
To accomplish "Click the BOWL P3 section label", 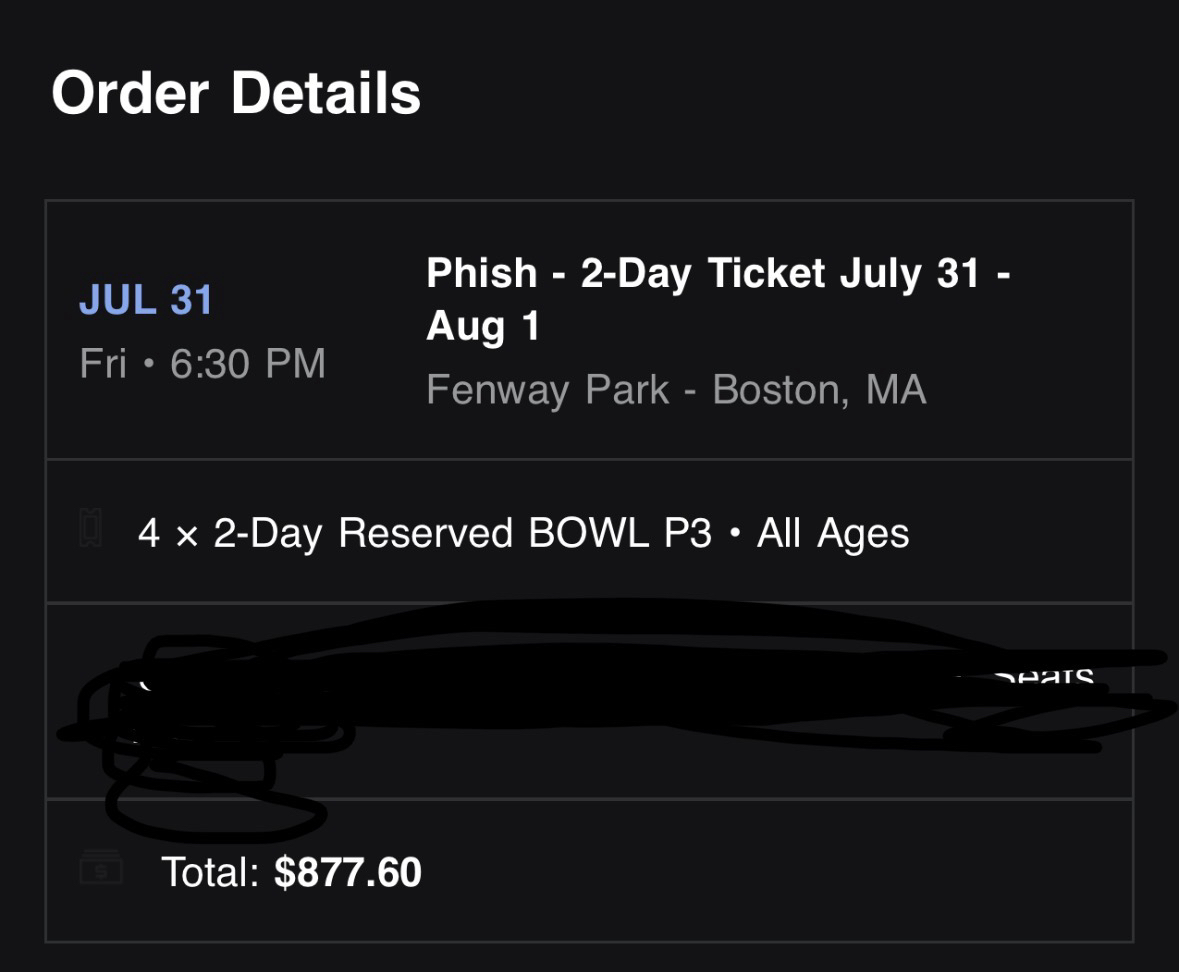I will pyautogui.click(x=620, y=533).
